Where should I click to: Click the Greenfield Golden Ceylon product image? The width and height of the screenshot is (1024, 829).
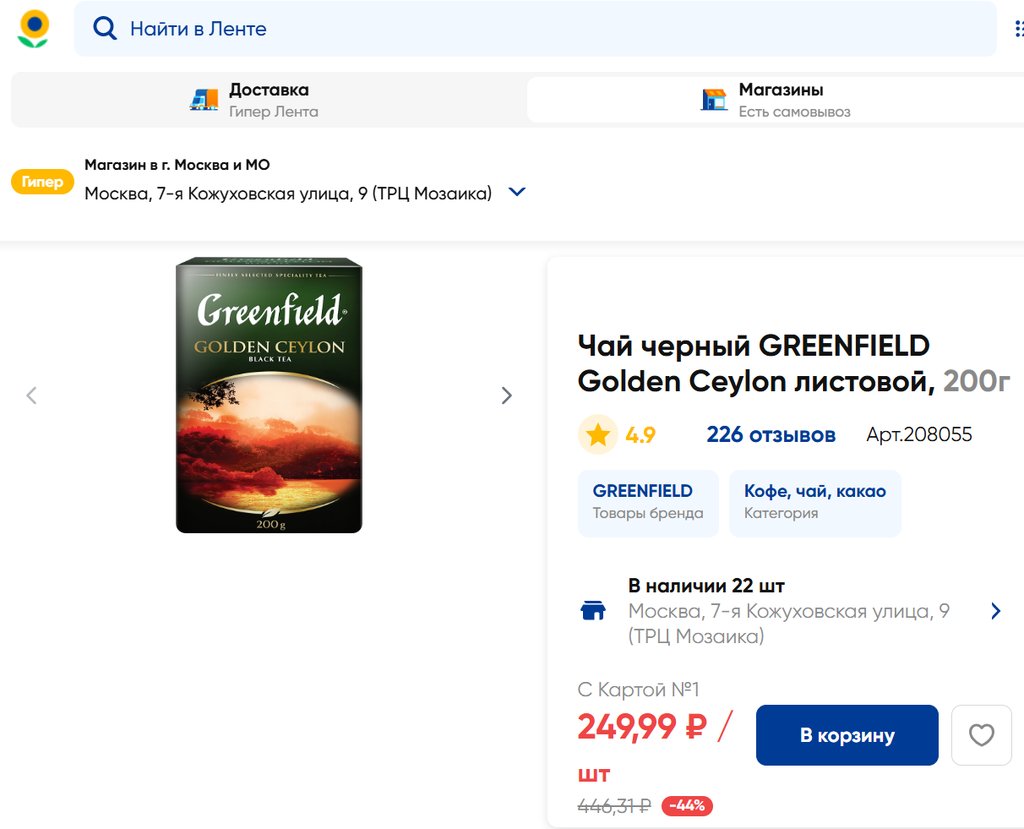(269, 395)
